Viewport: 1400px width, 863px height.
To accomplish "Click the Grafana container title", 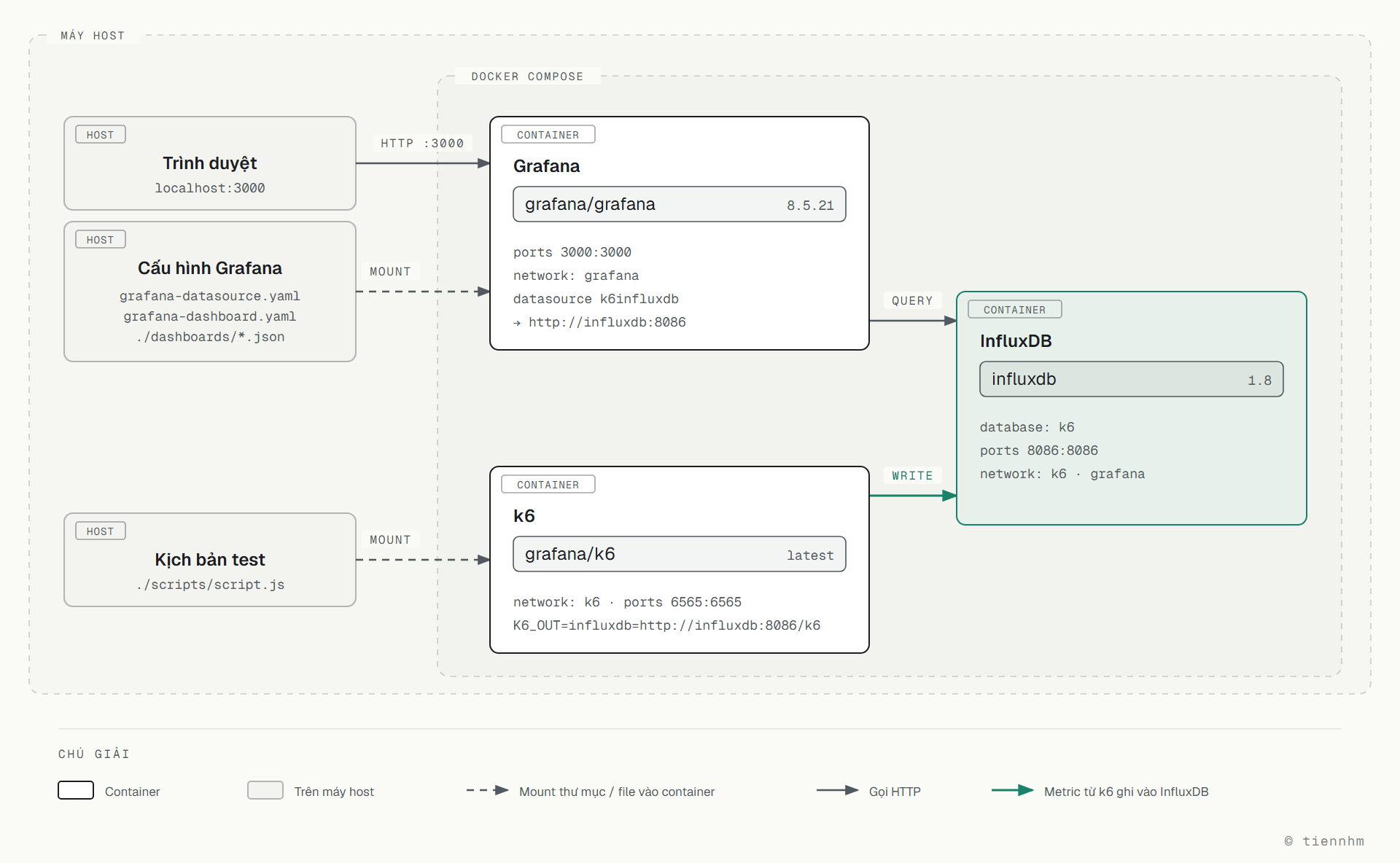I will pos(546,166).
